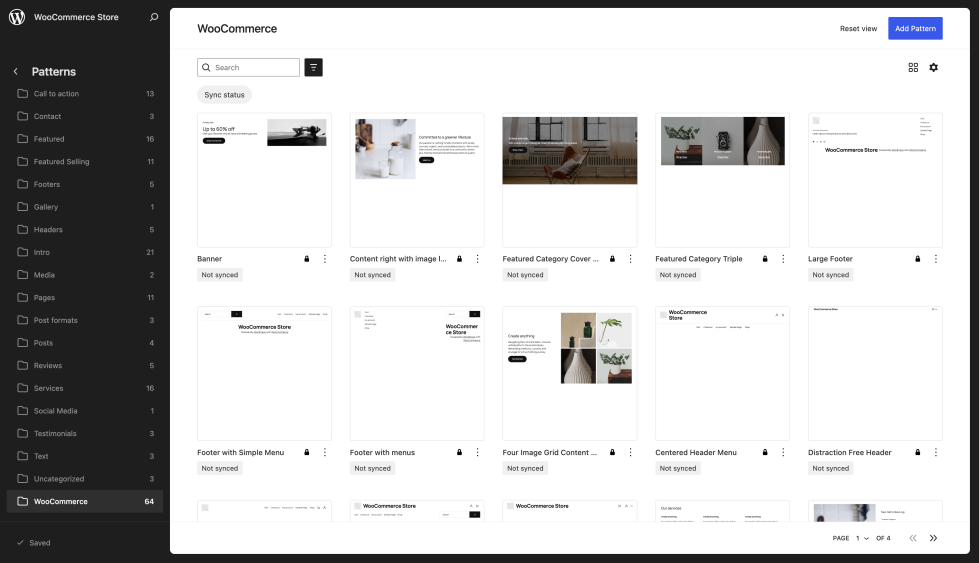Click the WordPress logo icon

tap(17, 17)
